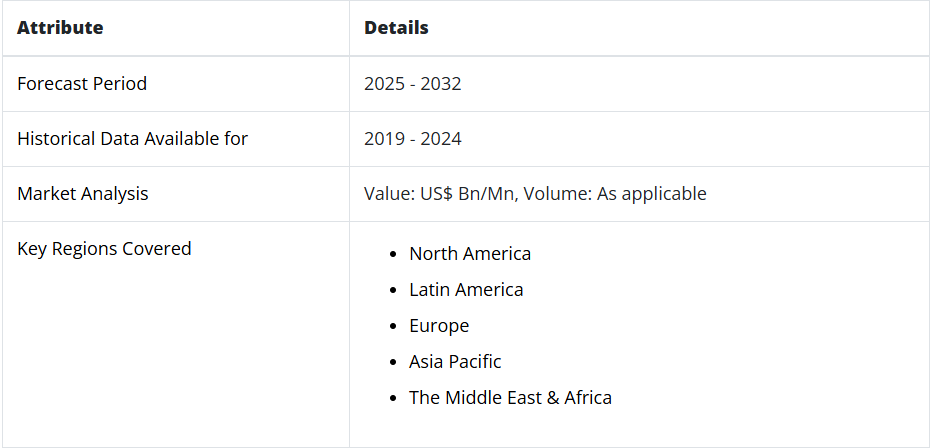Screen dimensions: 930x448
Task: Select The Middle East & Africa item
Action: [x=510, y=398]
